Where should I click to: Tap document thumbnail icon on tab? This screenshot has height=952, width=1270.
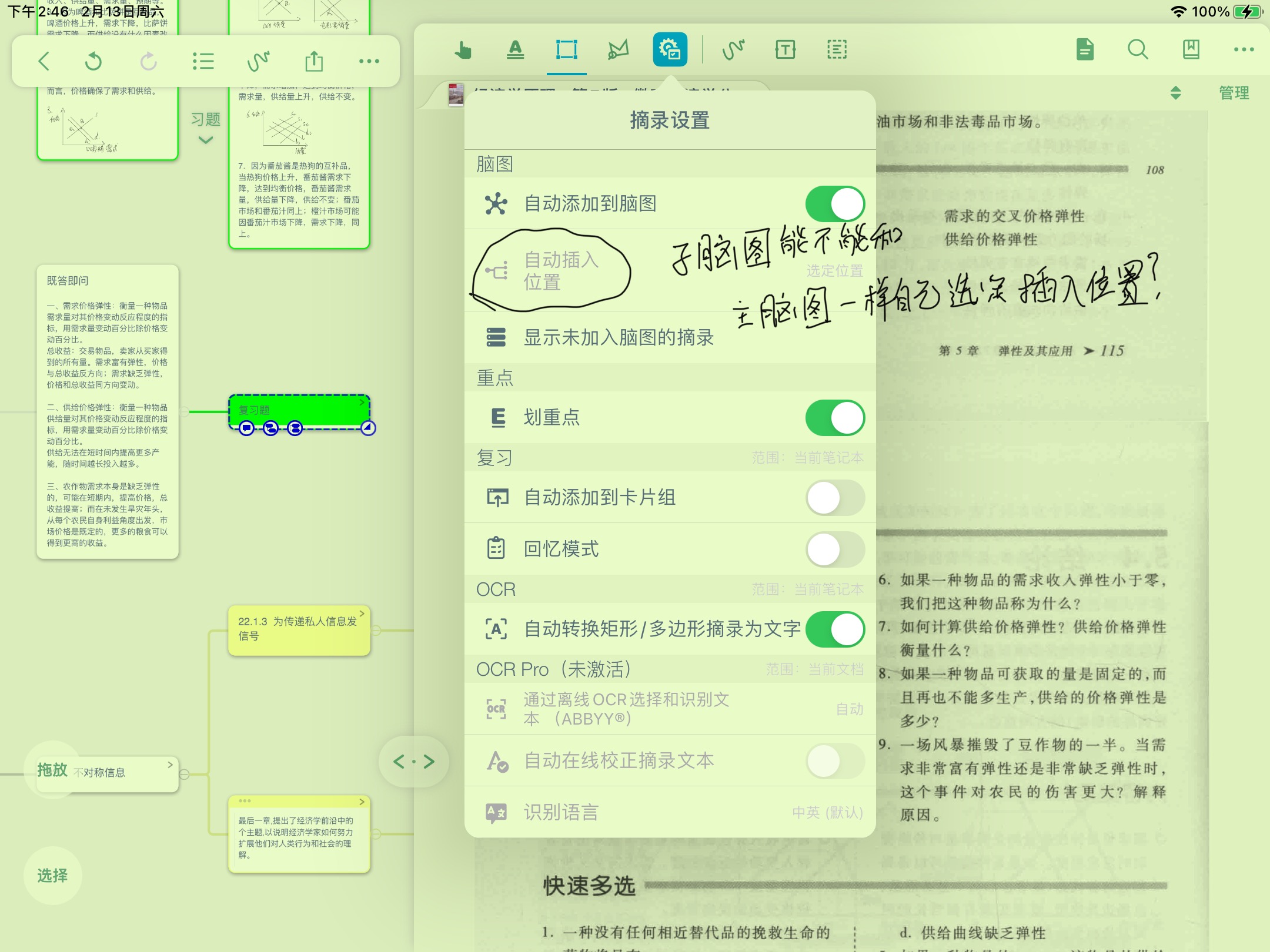tap(456, 95)
